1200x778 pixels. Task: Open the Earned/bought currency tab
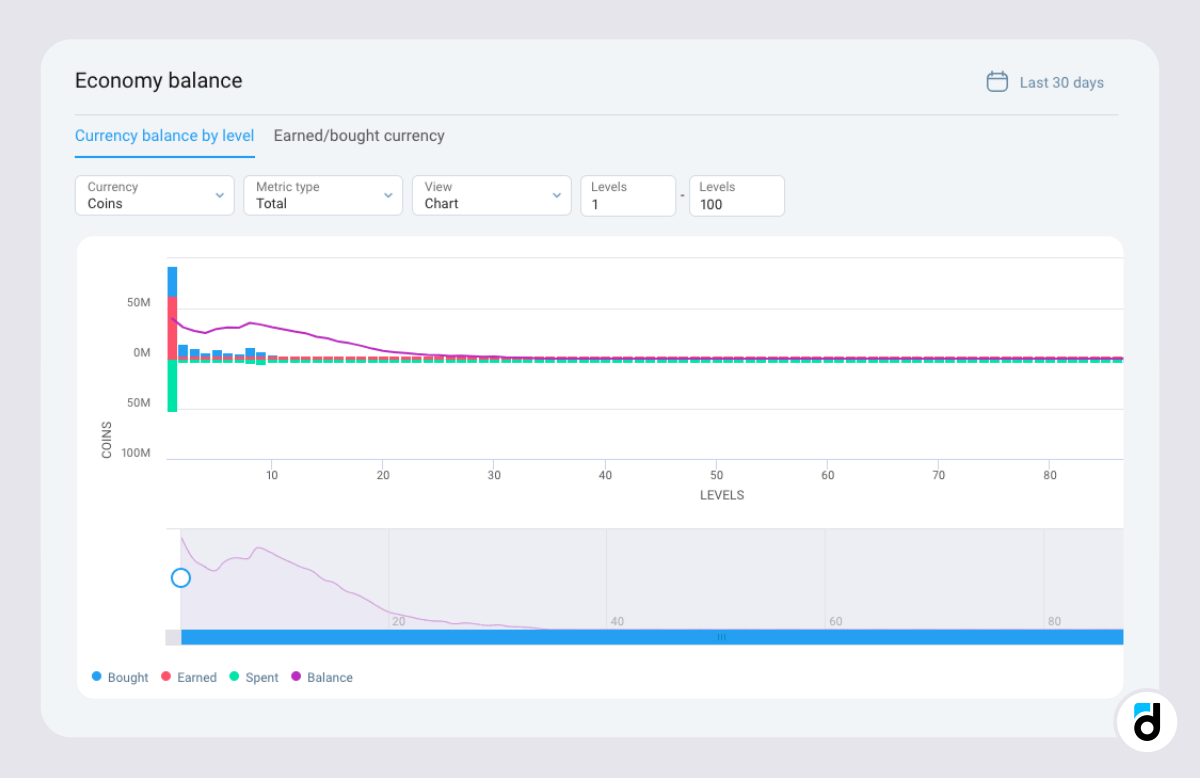(x=359, y=136)
